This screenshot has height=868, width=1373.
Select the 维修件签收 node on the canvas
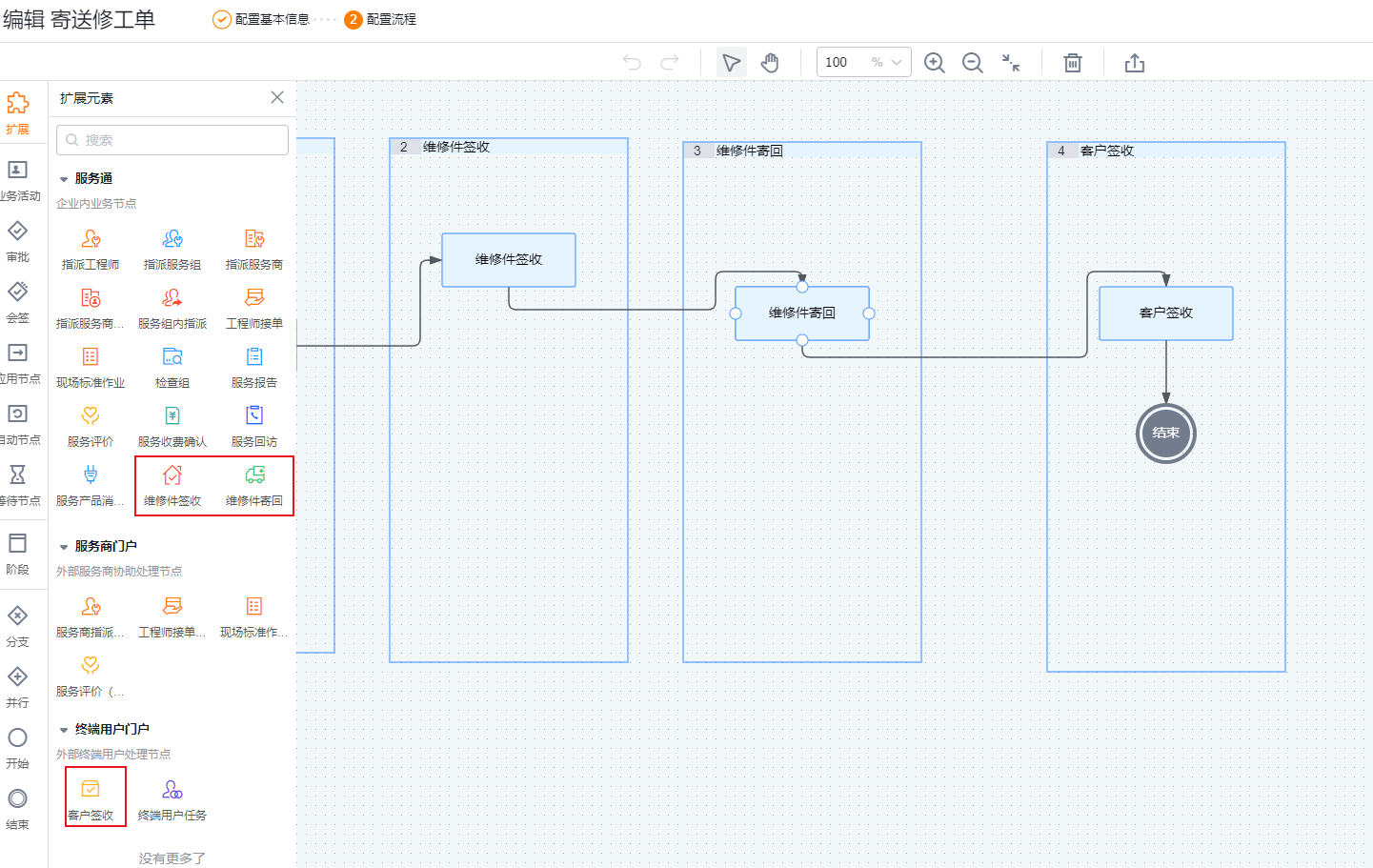[509, 259]
